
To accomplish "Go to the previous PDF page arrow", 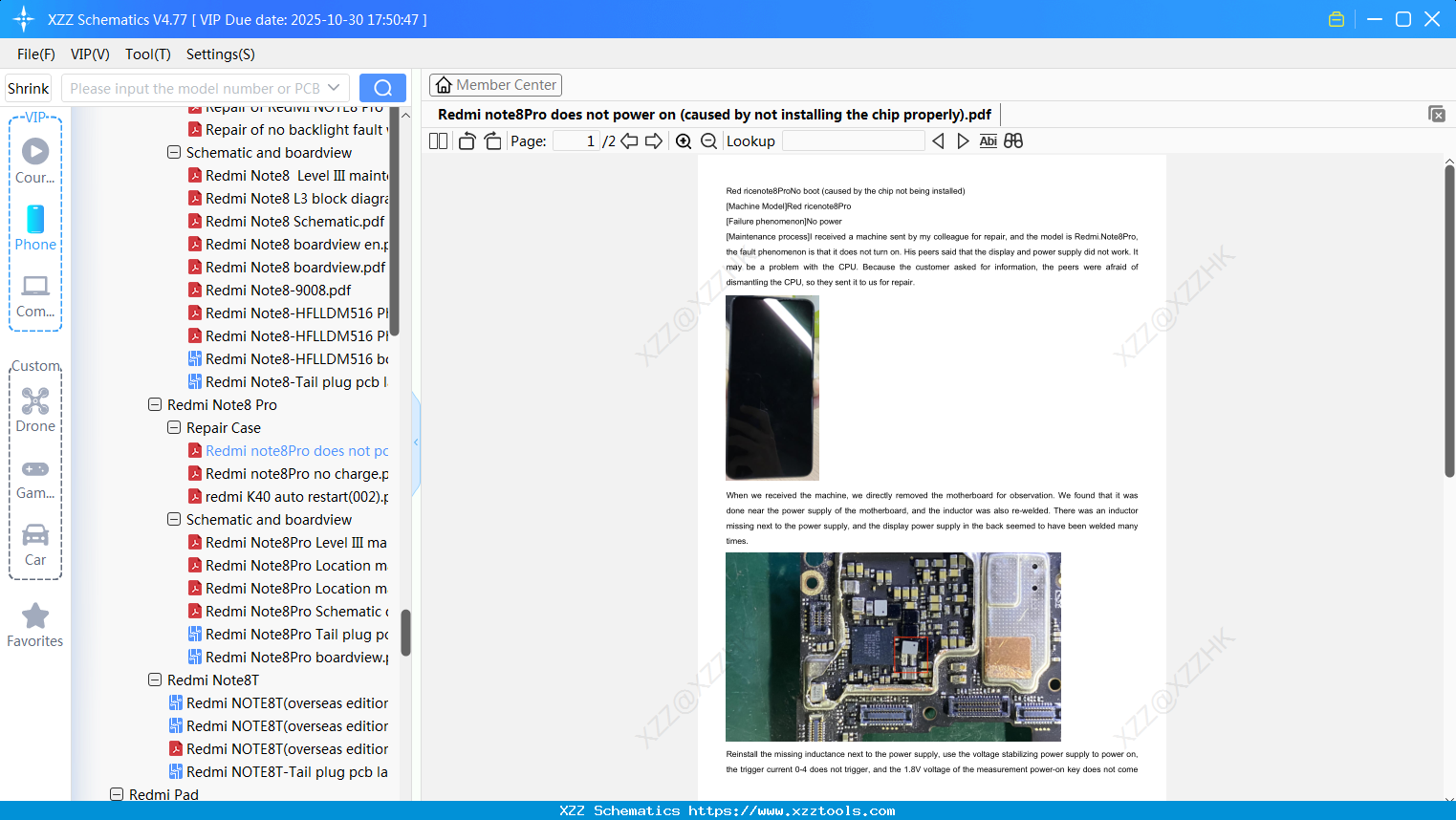I will coord(629,141).
